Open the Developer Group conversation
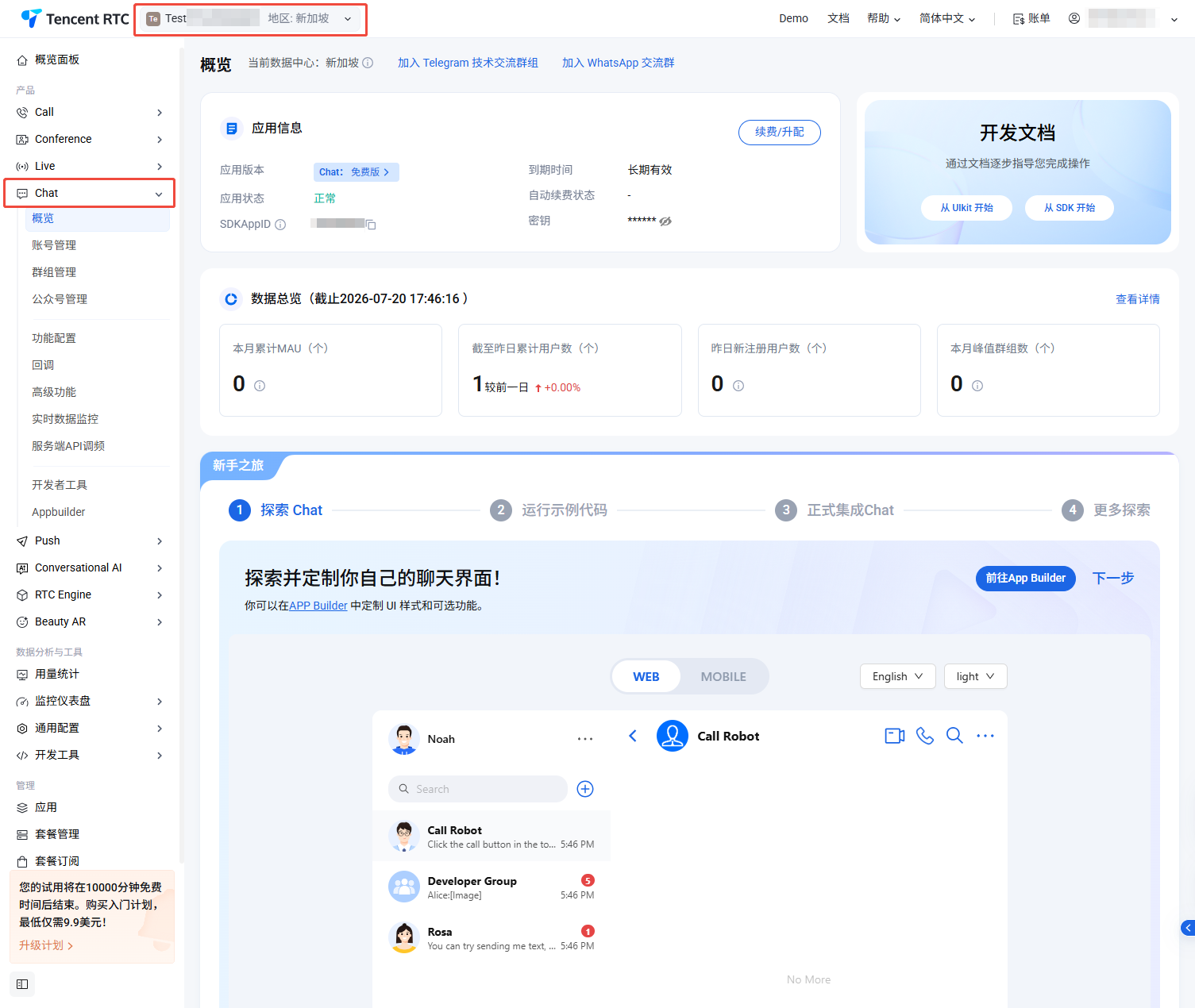 (491, 887)
